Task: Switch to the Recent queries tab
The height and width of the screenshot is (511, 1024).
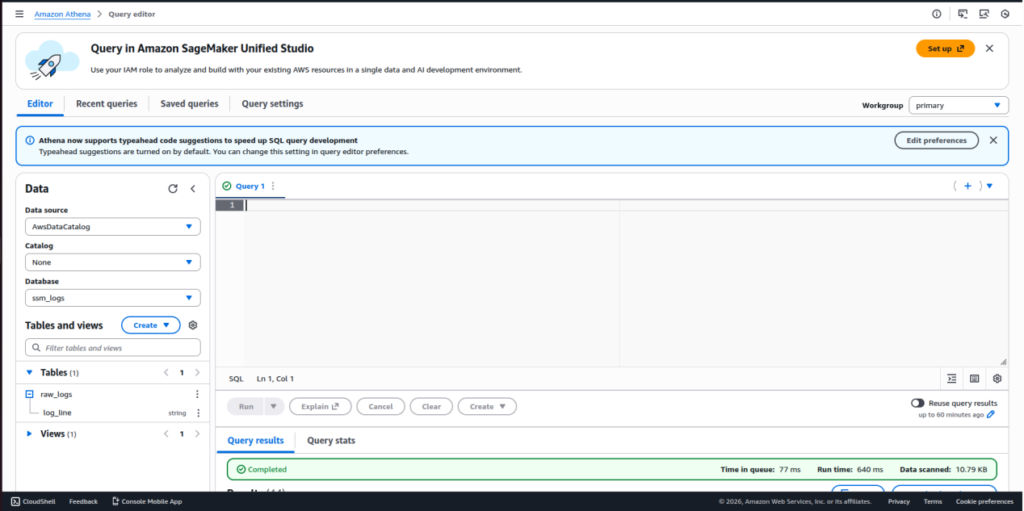Action: 106,104
